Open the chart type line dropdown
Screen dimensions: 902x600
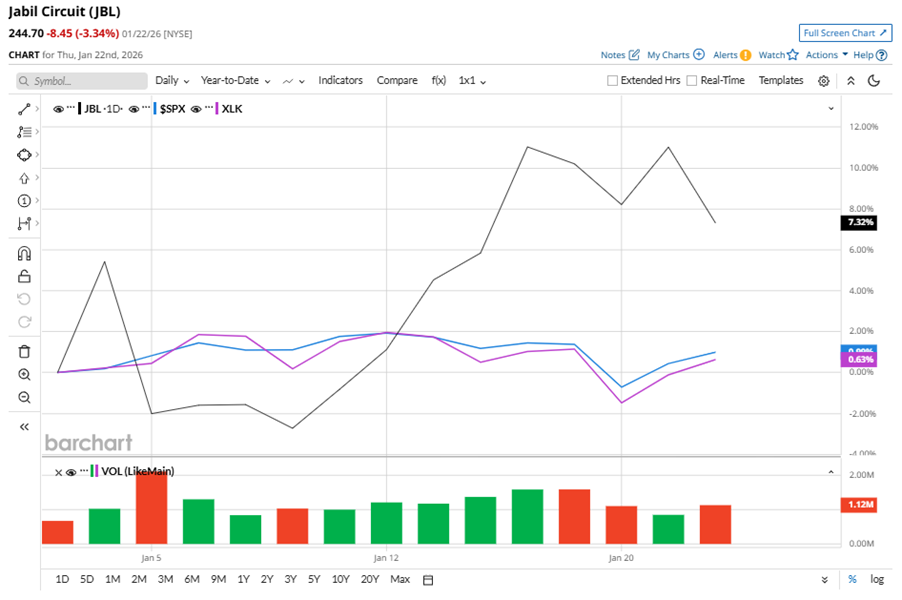(293, 81)
